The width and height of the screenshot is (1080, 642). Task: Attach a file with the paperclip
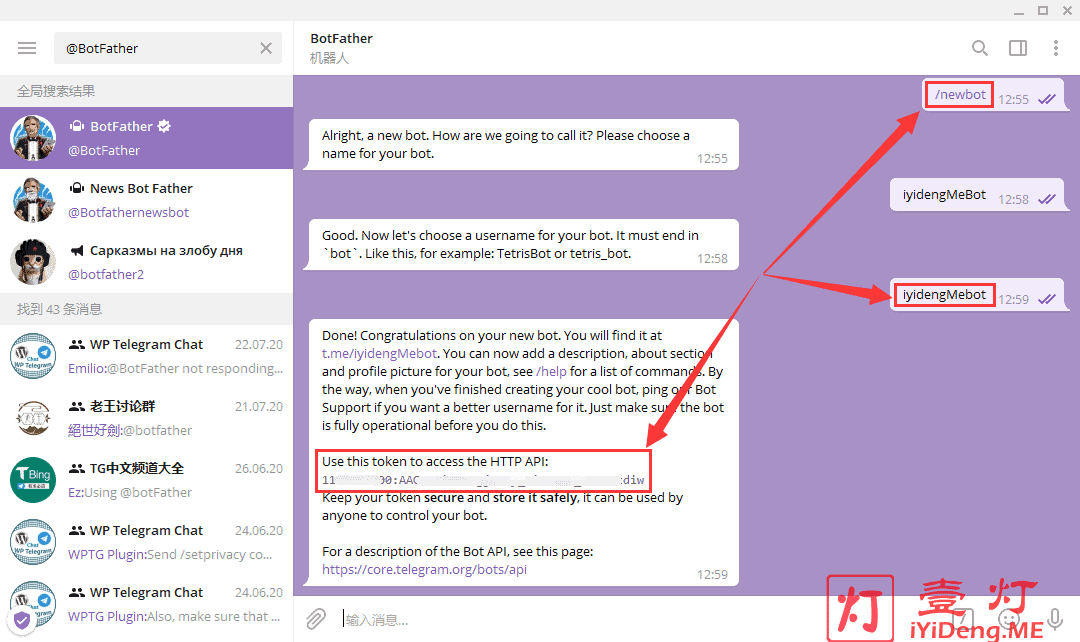click(x=316, y=619)
